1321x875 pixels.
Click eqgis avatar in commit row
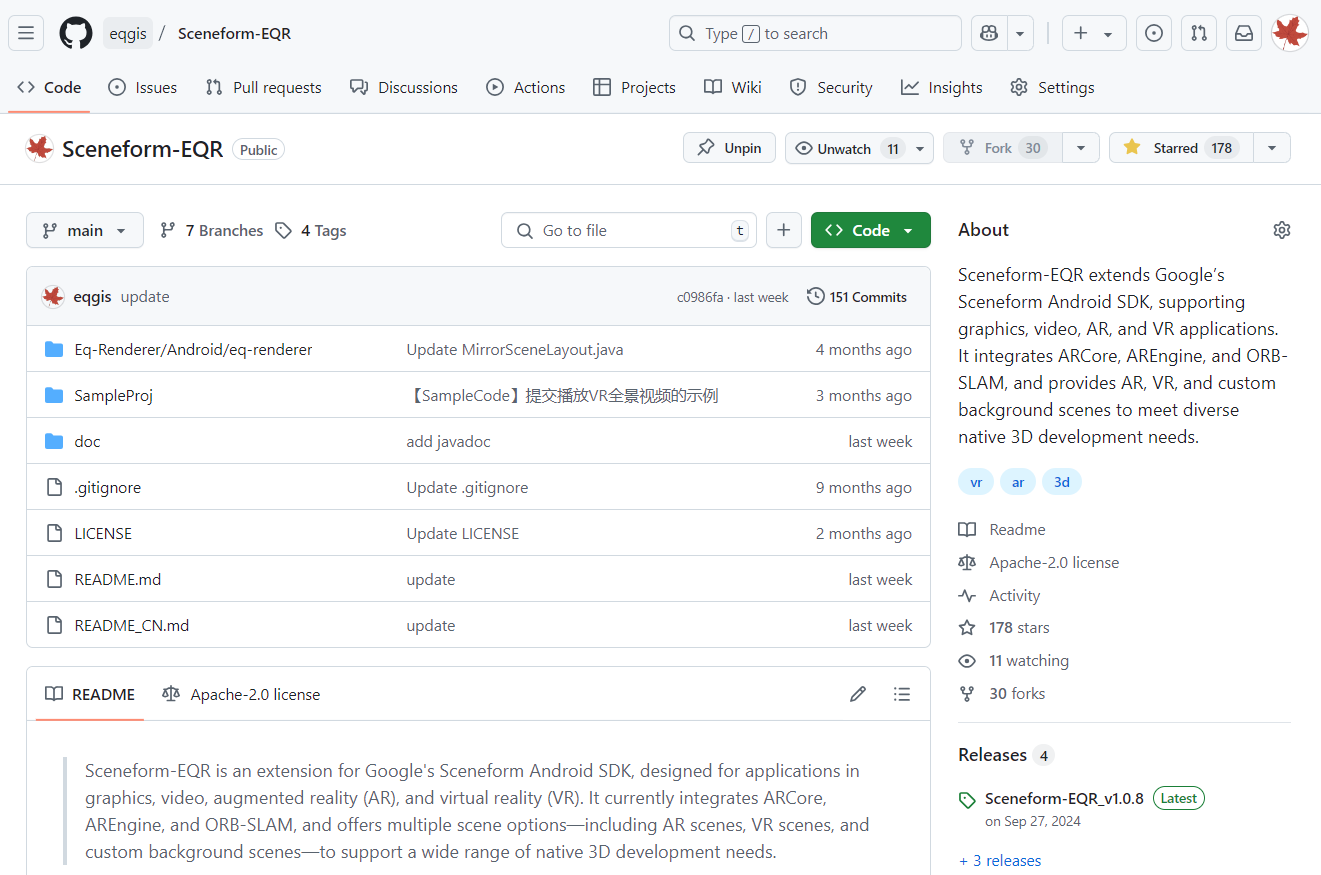(x=53, y=296)
